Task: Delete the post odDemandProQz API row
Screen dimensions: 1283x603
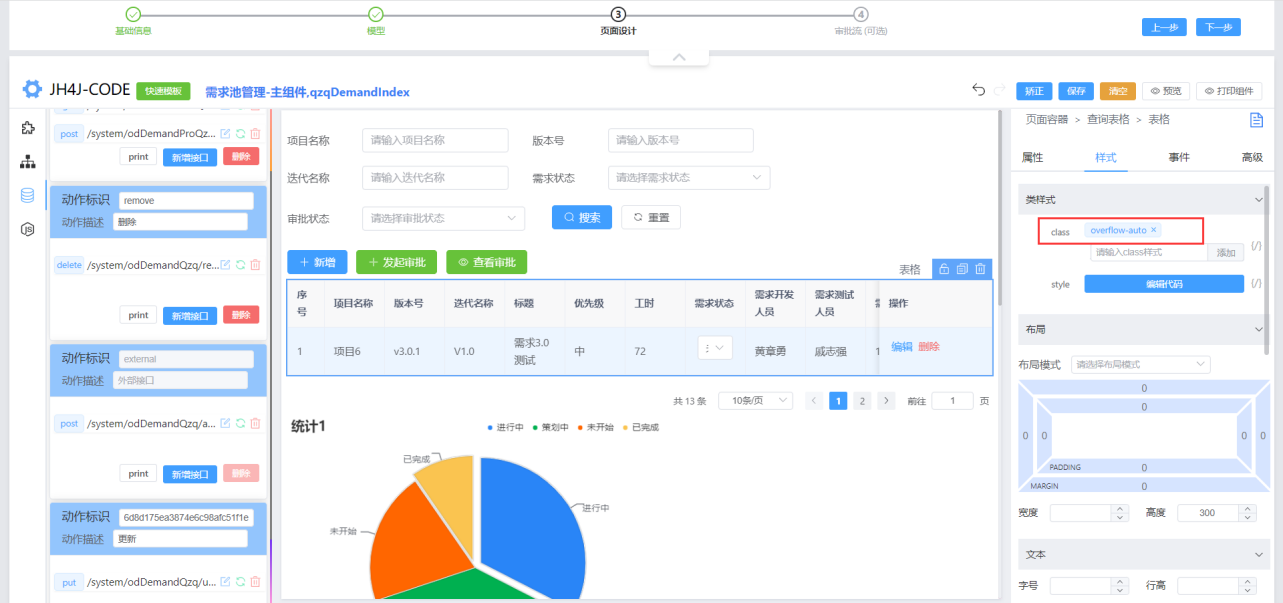Action: (255, 133)
